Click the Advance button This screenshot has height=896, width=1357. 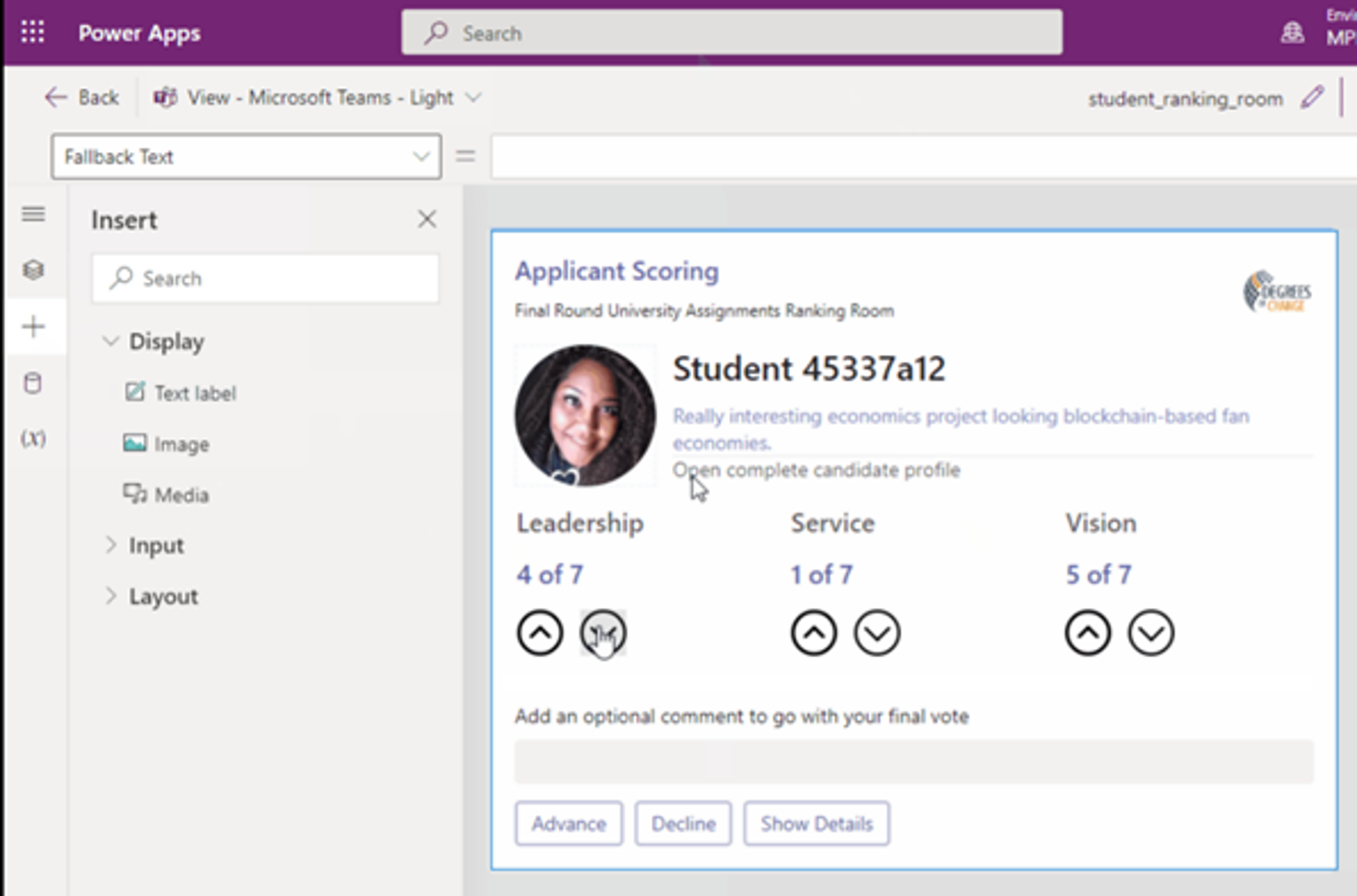click(x=568, y=824)
